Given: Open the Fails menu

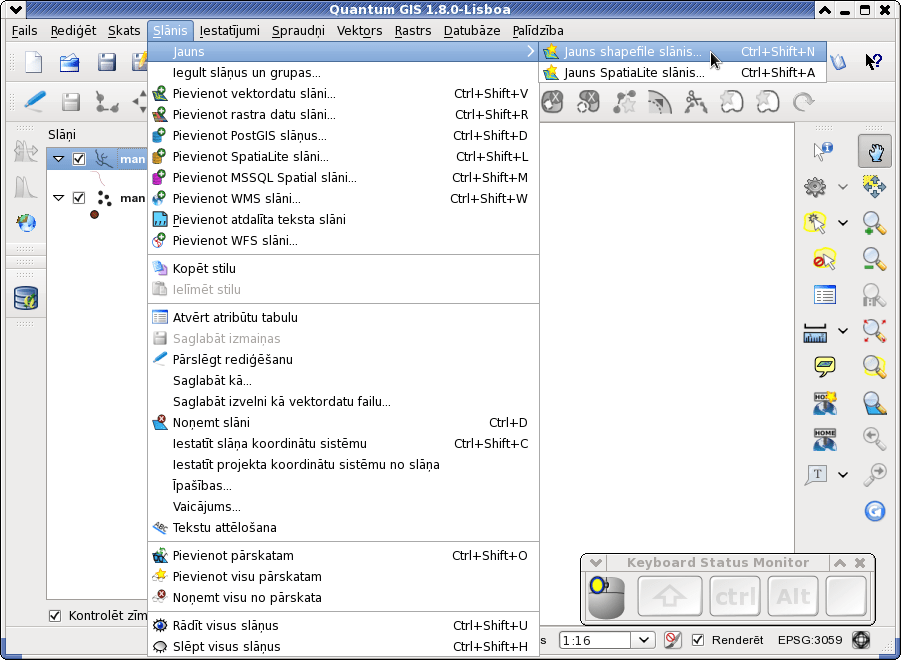Looking at the screenshot, I should pyautogui.click(x=24, y=30).
